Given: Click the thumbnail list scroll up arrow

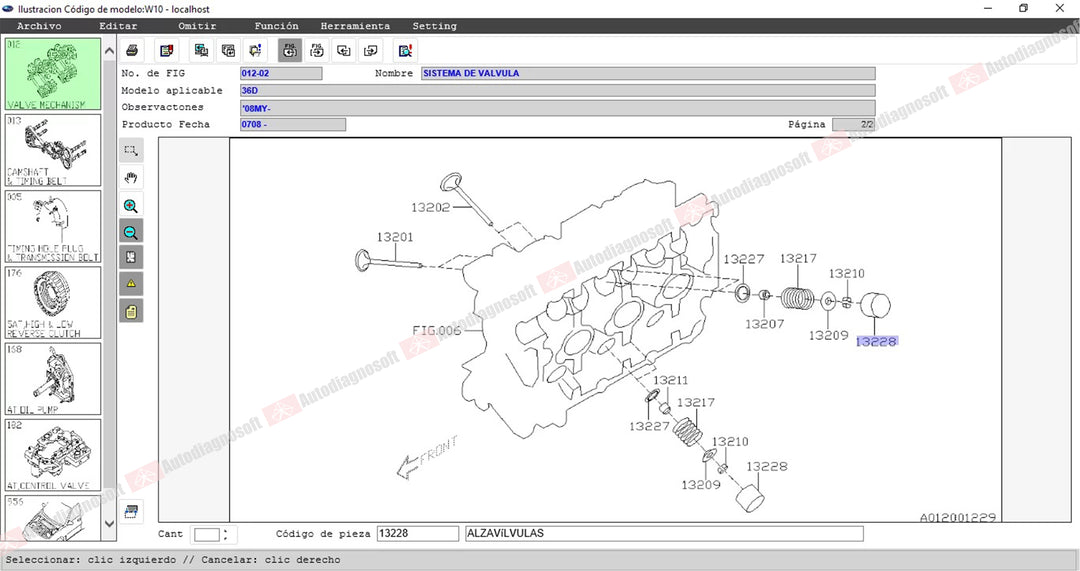Looking at the screenshot, I should pos(110,51).
